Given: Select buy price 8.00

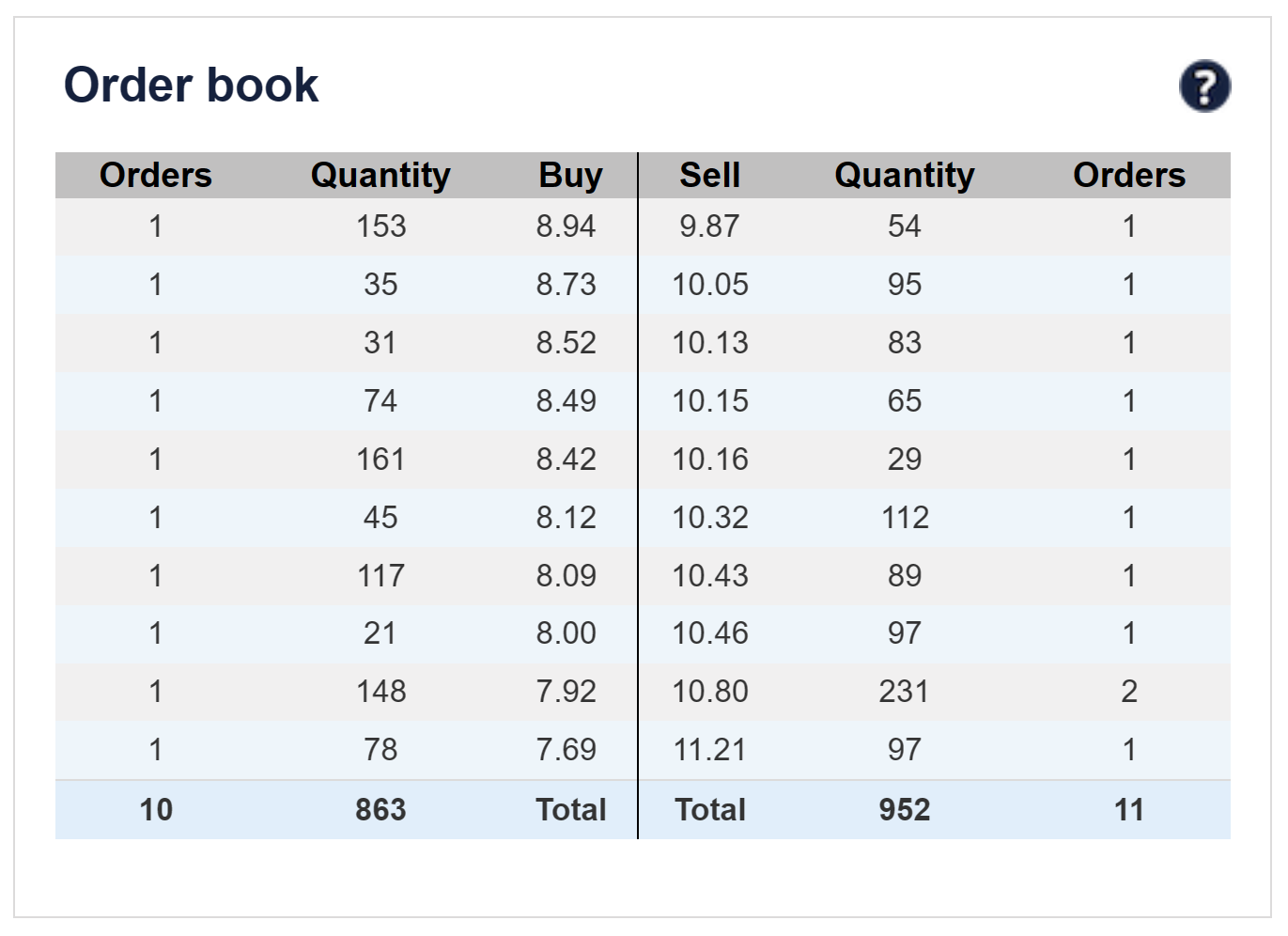Looking at the screenshot, I should tap(566, 633).
